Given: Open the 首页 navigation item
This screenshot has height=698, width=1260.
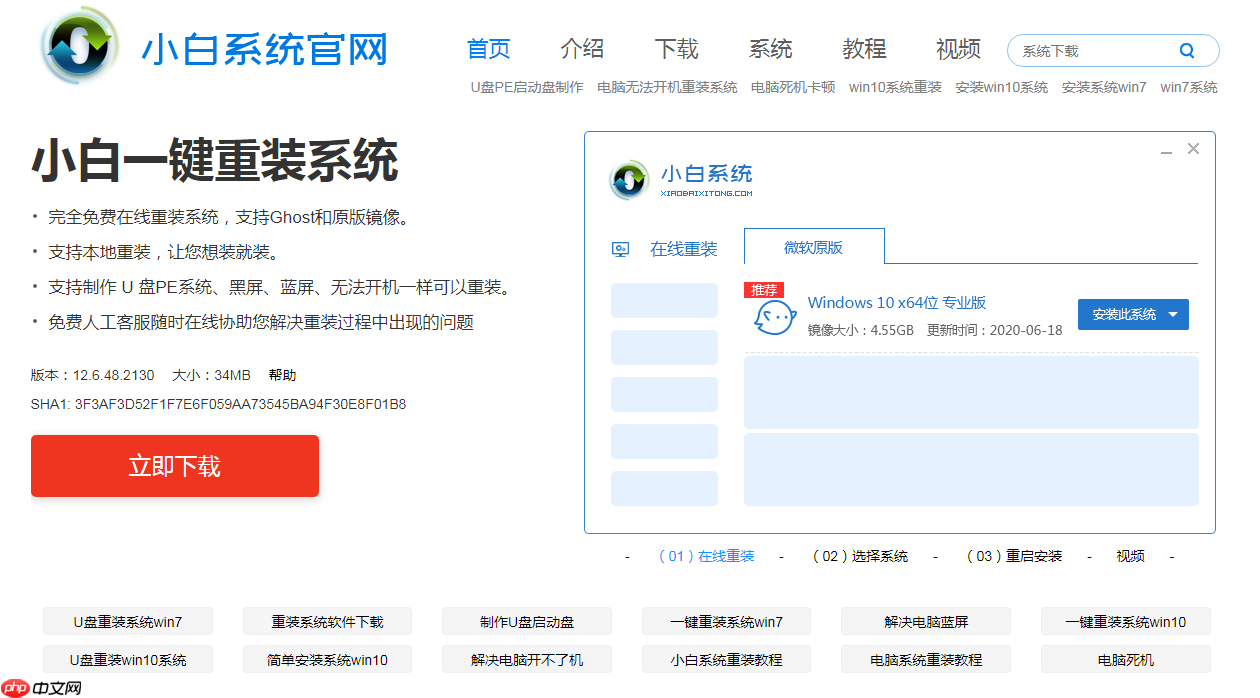Looking at the screenshot, I should [x=488, y=49].
